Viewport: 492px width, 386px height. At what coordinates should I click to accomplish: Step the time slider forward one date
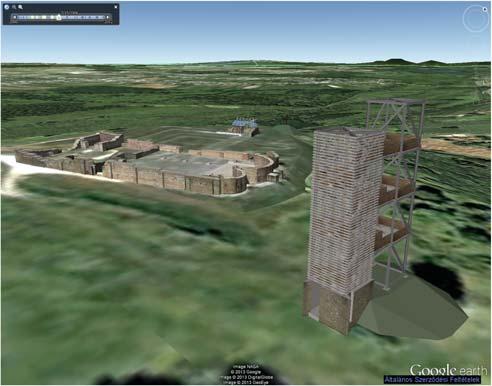pyautogui.click(x=108, y=17)
